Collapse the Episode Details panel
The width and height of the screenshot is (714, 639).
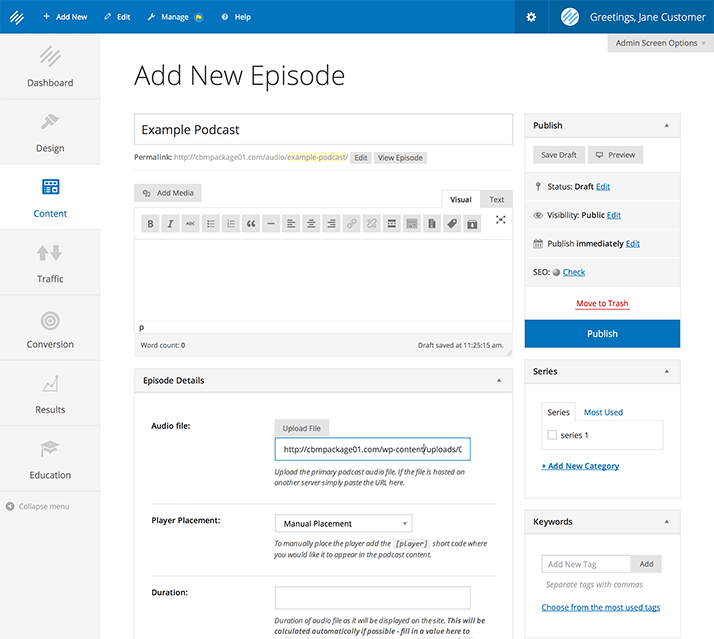point(499,380)
